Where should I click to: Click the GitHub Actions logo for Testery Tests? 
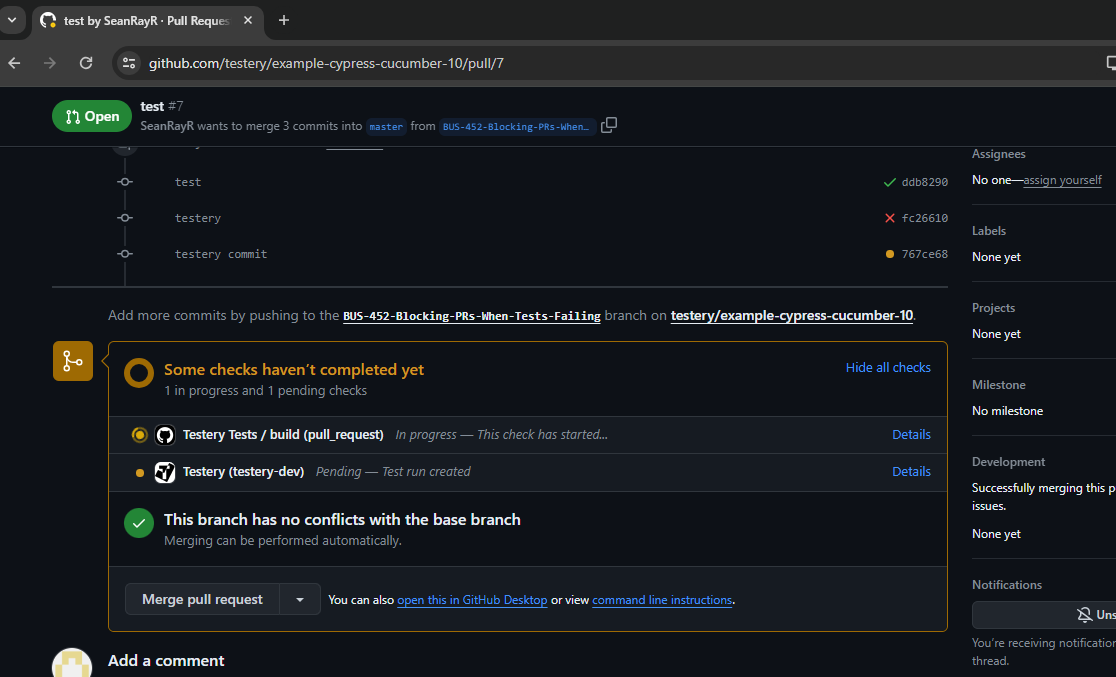click(165, 435)
